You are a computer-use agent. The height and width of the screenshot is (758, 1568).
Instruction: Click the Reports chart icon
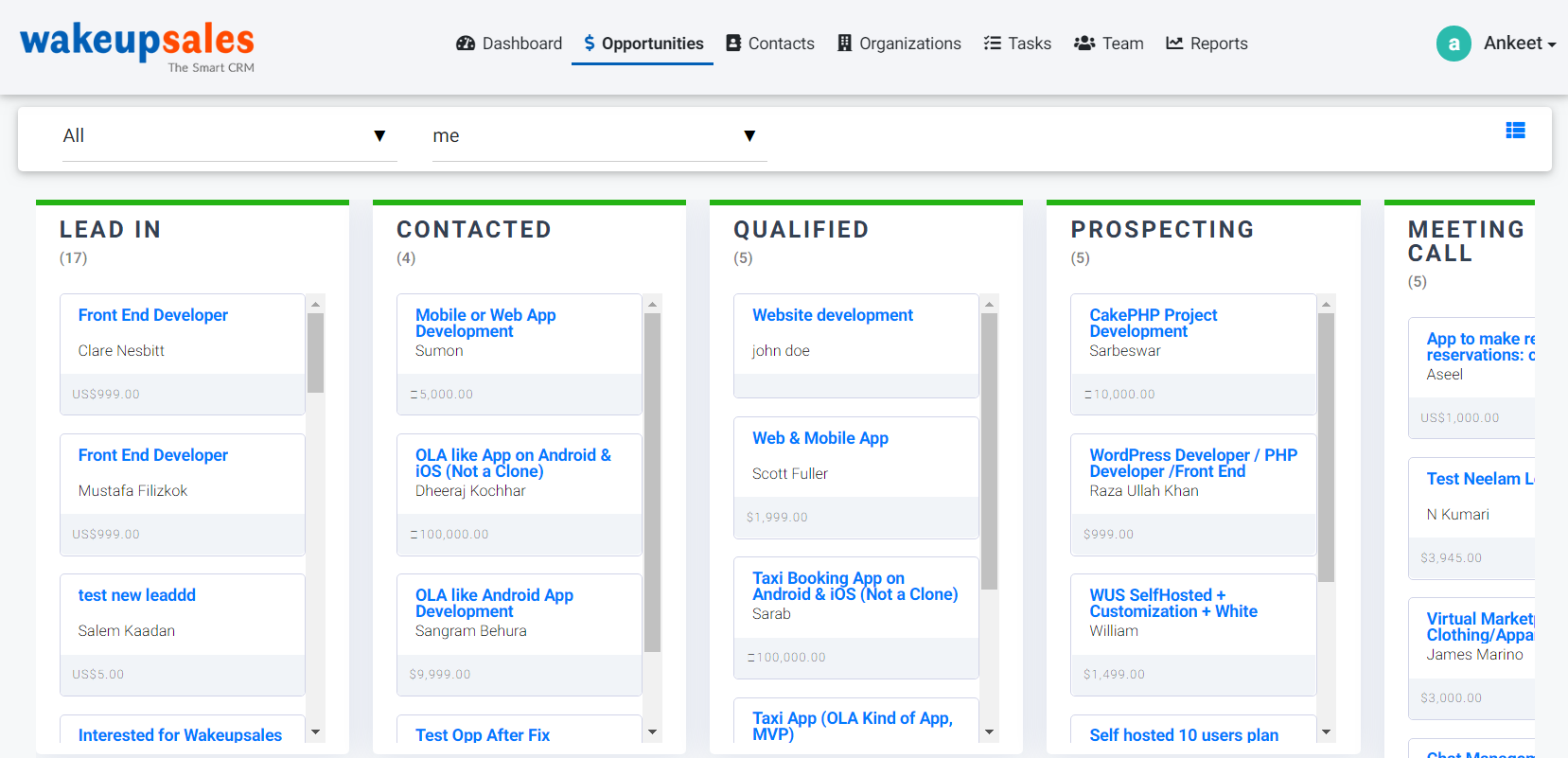[1174, 44]
